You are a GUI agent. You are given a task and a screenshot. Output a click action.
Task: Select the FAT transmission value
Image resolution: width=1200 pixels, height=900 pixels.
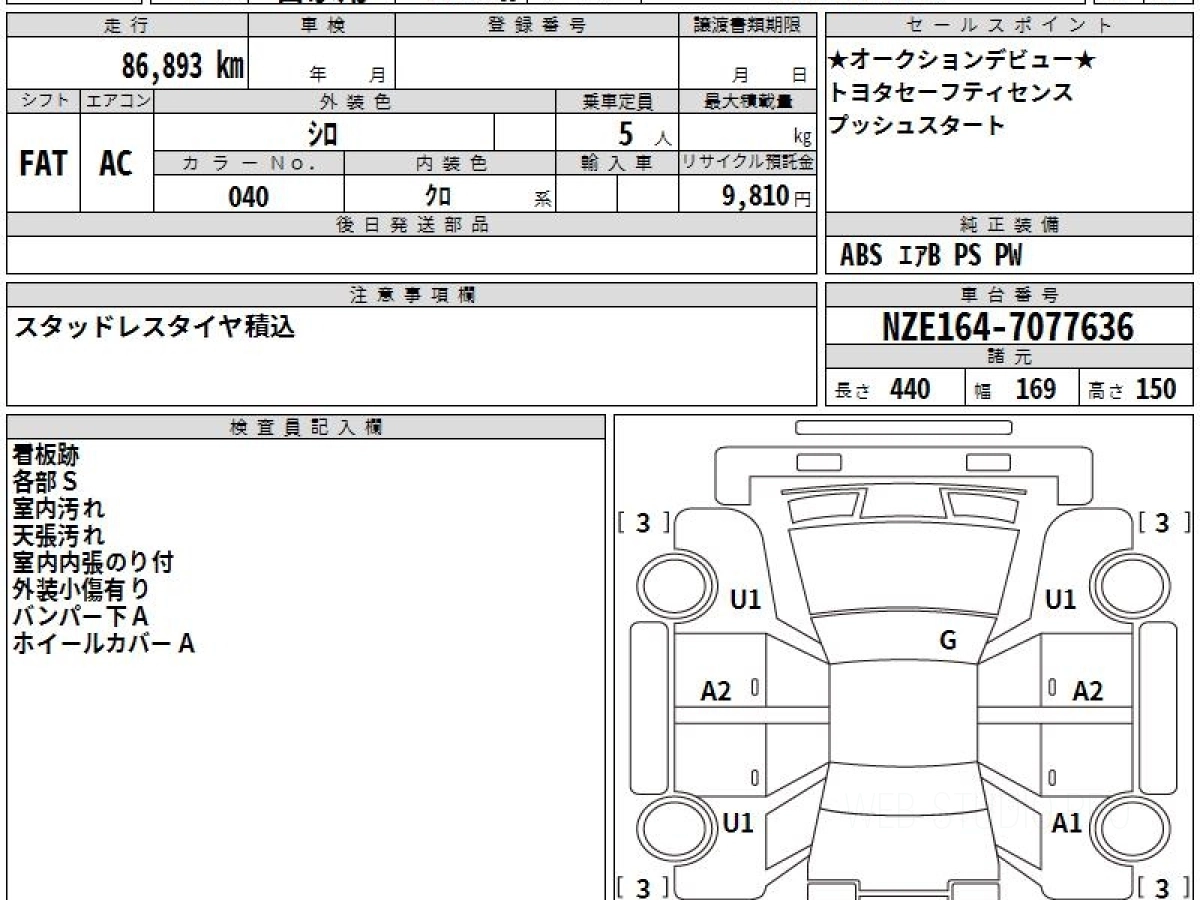[43, 164]
